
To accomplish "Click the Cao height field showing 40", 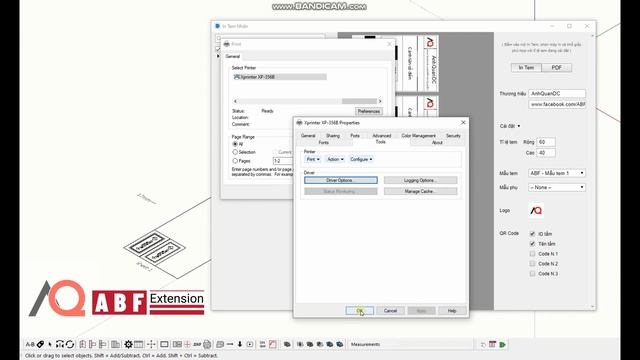I will [x=546, y=153].
